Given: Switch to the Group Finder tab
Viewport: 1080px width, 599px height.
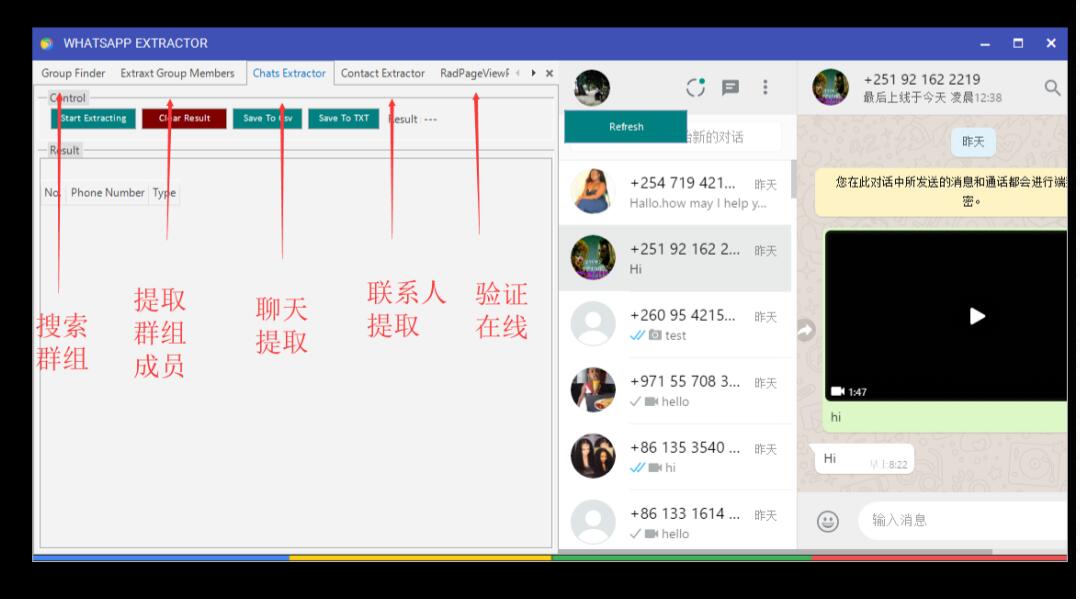Looking at the screenshot, I should [x=73, y=73].
